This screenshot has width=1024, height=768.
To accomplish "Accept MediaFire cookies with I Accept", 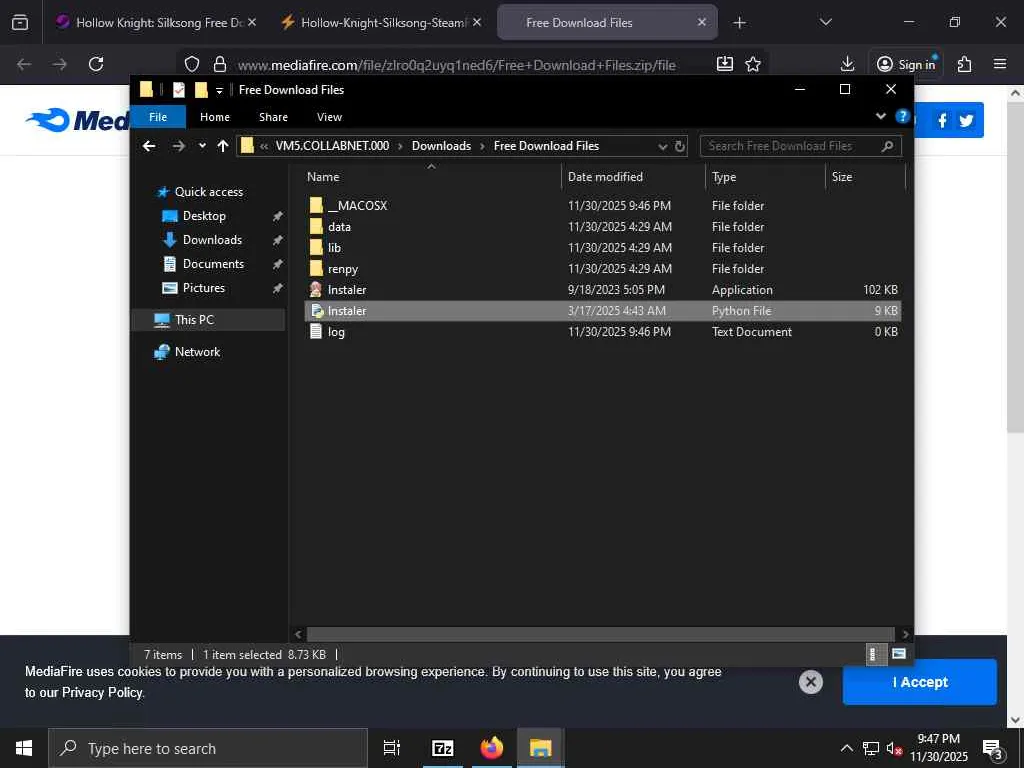I will [920, 682].
